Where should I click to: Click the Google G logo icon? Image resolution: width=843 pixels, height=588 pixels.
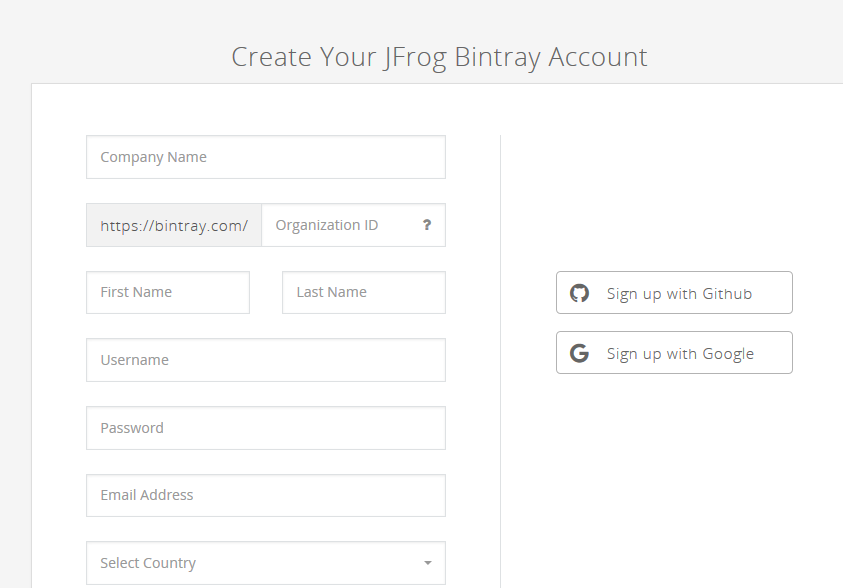pyautogui.click(x=579, y=353)
